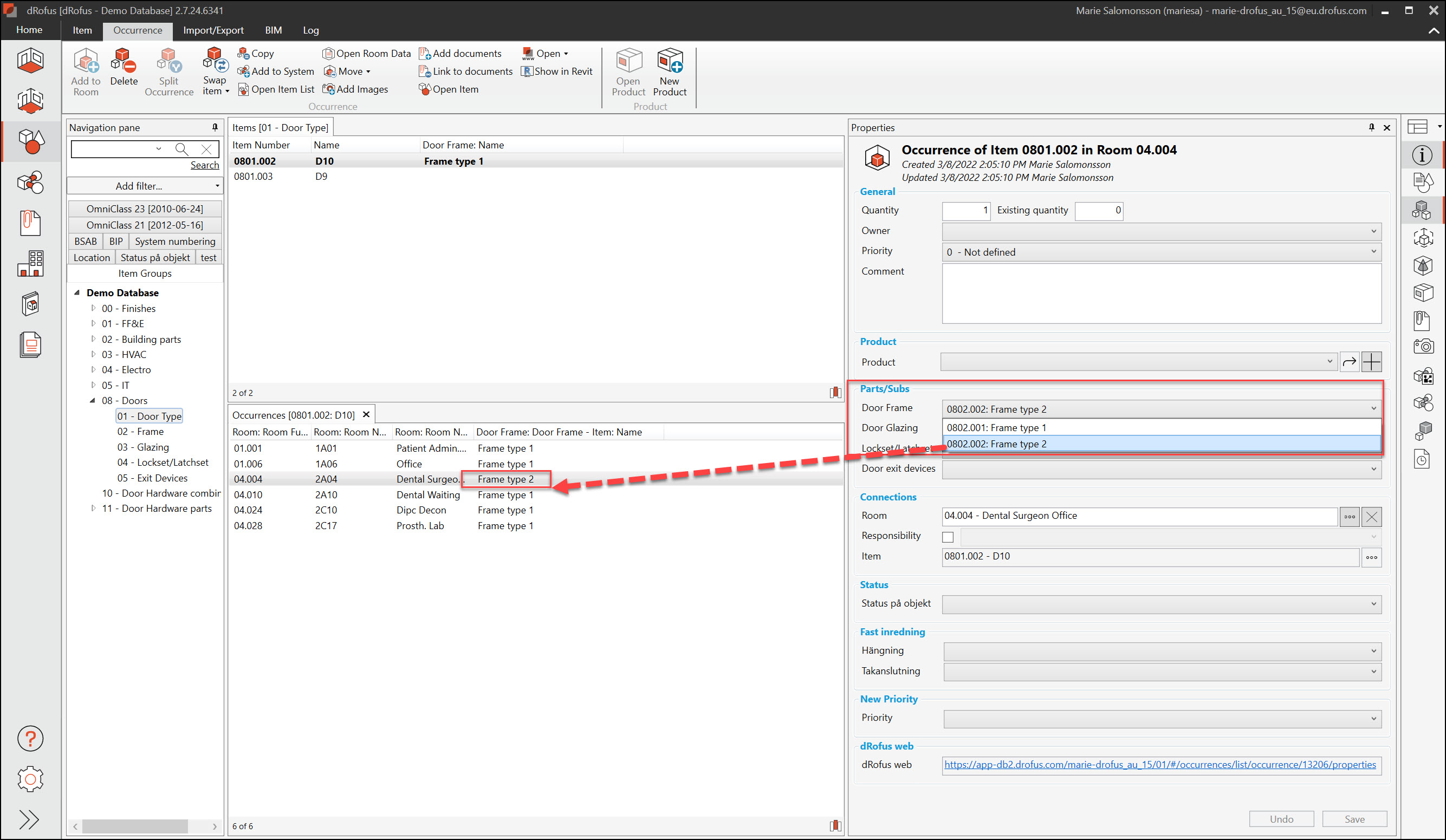Image resolution: width=1446 pixels, height=840 pixels.
Task: Toggle the Properties panel pin
Action: point(1371,127)
